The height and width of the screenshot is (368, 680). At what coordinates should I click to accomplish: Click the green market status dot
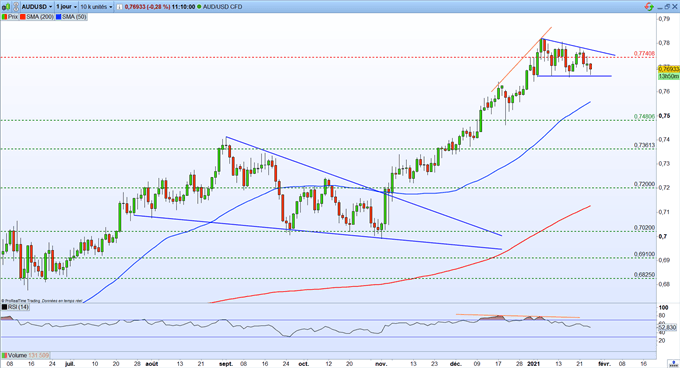pyautogui.click(x=199, y=7)
